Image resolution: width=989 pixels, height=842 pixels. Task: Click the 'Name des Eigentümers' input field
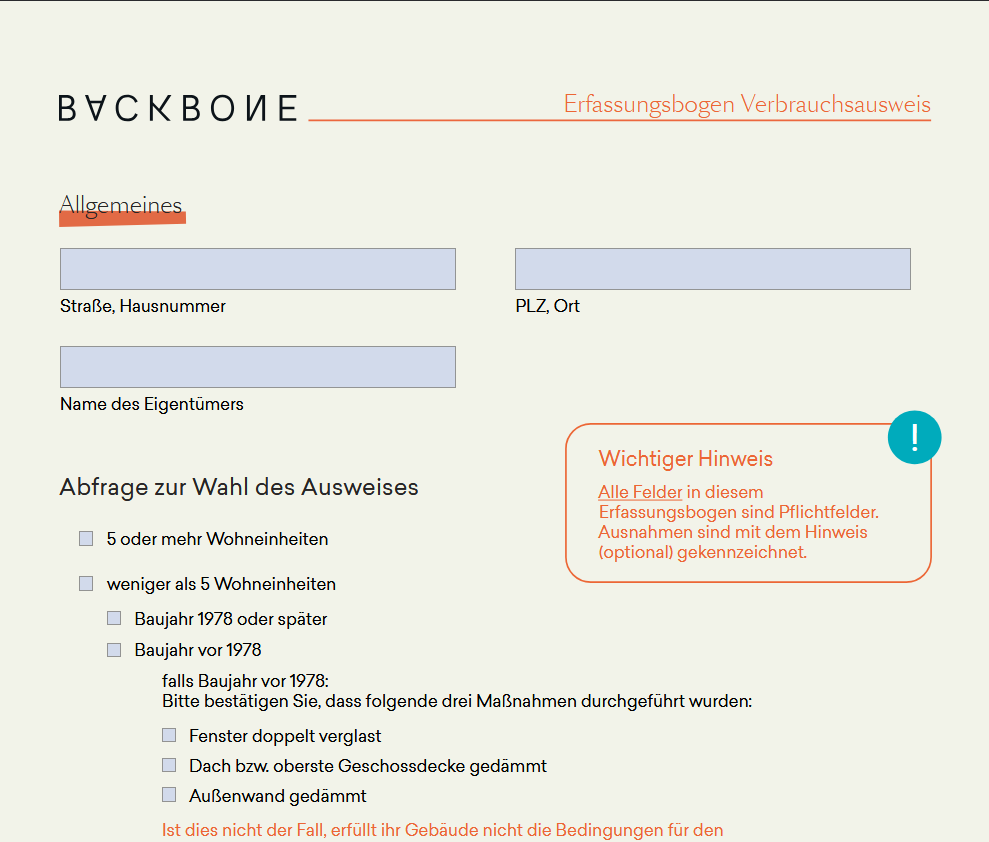[x=257, y=366]
